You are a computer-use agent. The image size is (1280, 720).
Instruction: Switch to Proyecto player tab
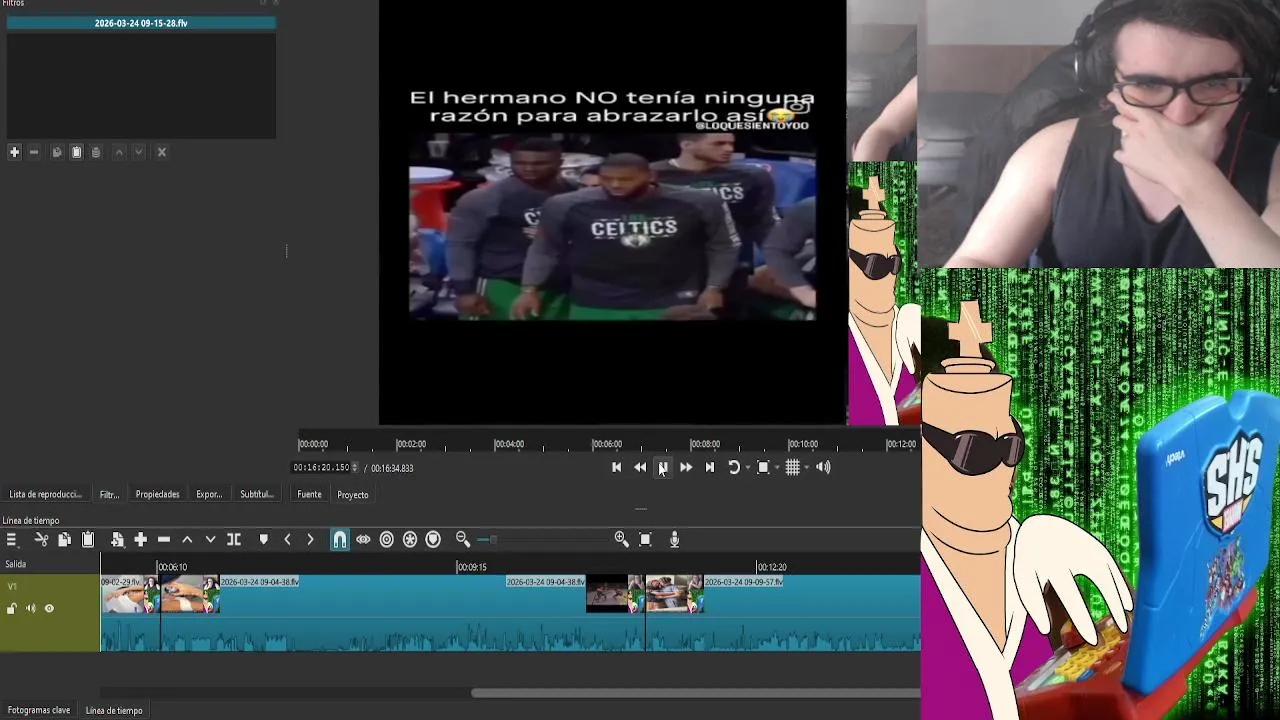353,495
